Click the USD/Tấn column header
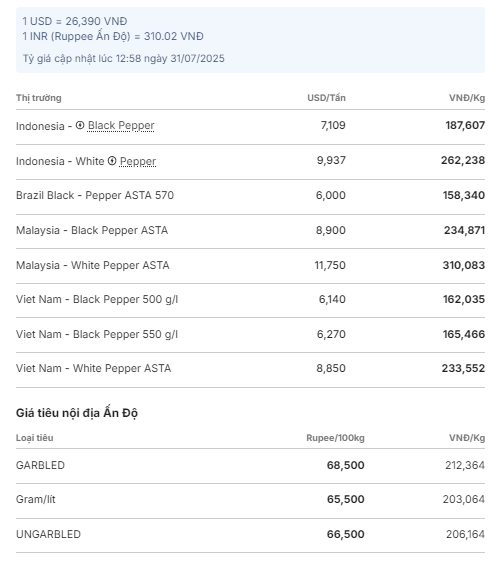This screenshot has width=496, height=562. pyautogui.click(x=326, y=98)
